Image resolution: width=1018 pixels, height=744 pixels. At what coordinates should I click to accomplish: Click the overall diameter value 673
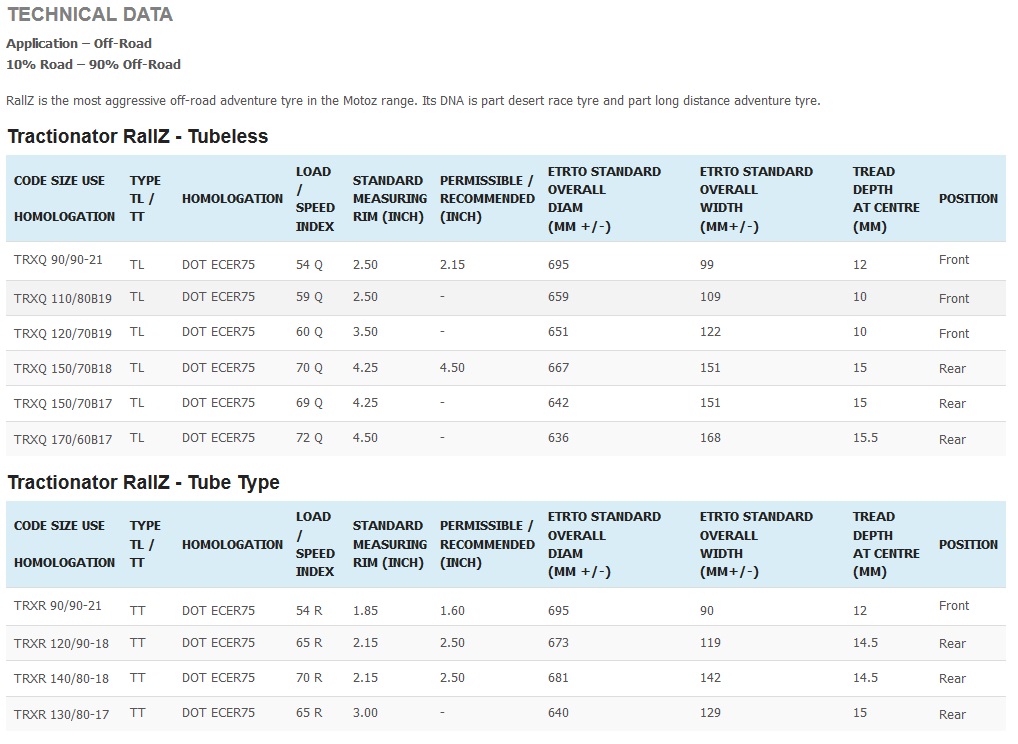[558, 643]
